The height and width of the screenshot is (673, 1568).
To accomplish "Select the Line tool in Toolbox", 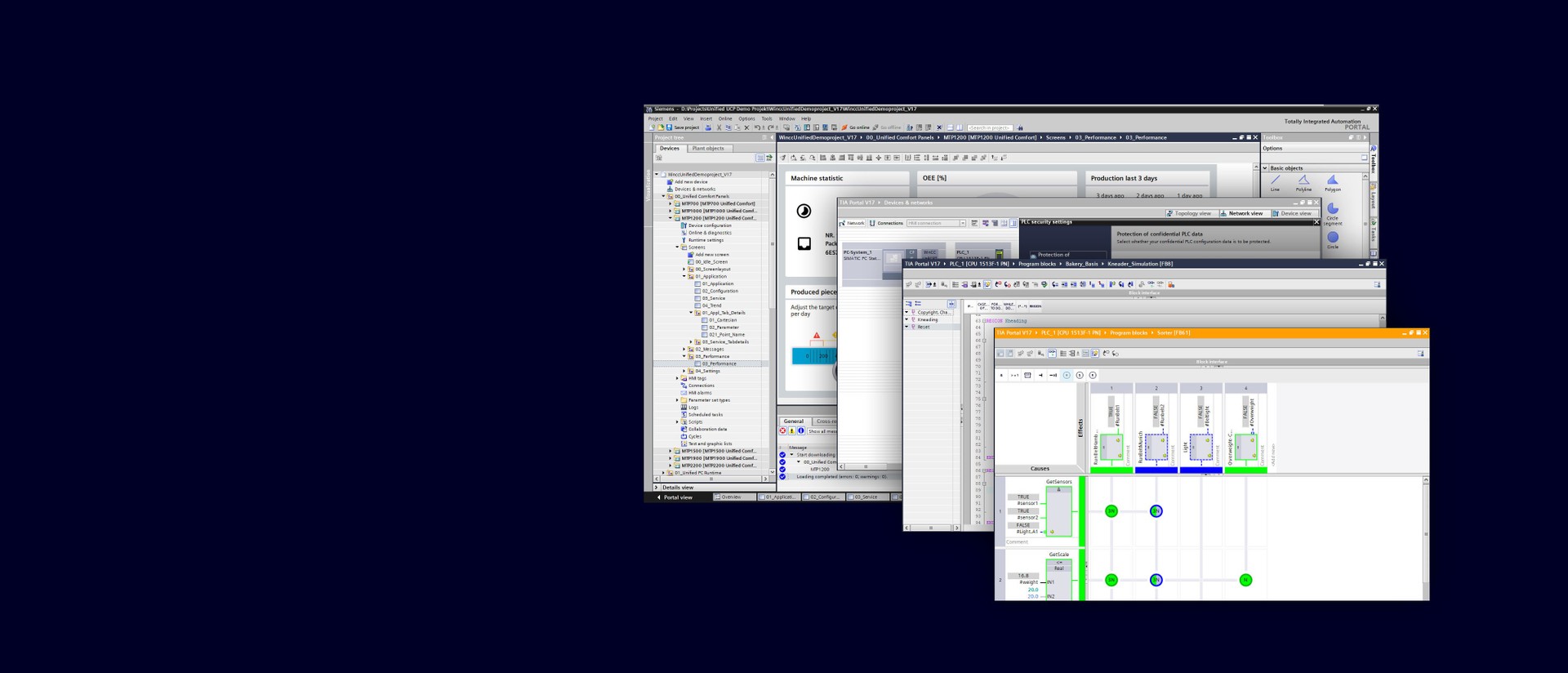I will coord(1275,181).
